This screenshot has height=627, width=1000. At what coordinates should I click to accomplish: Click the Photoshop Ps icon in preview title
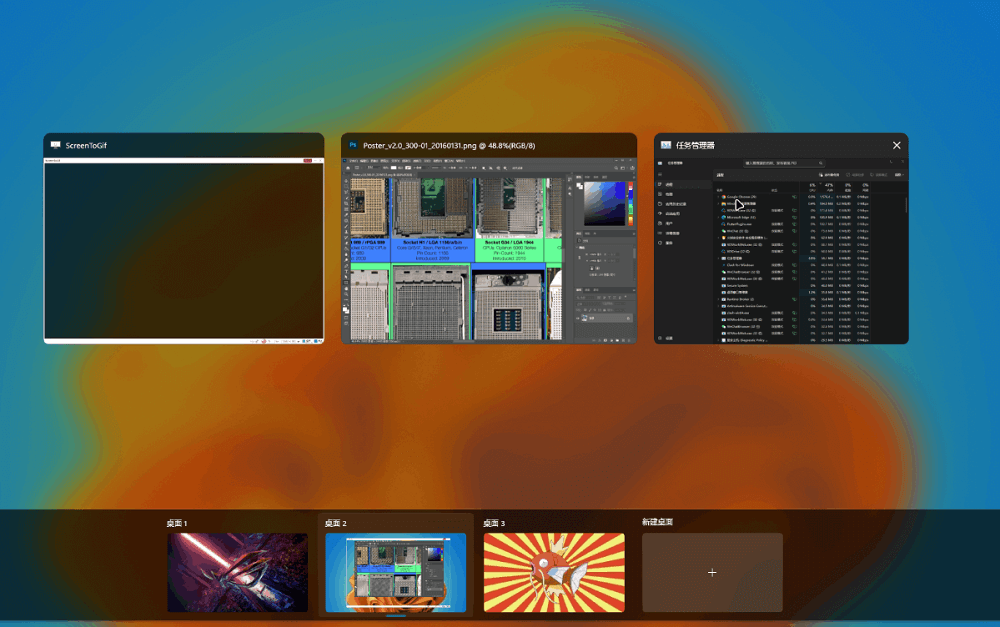point(353,145)
